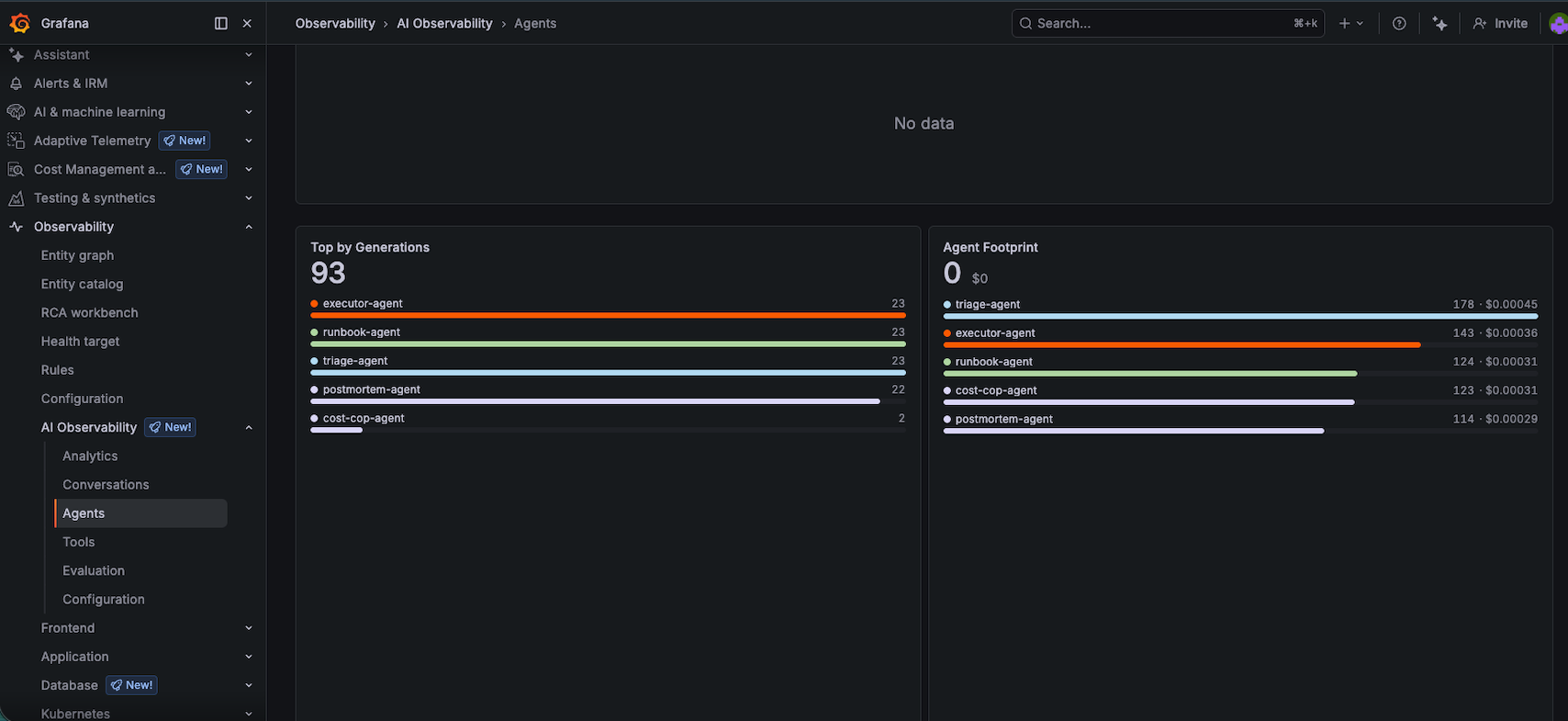Toggle the dock sidebar menu icon

(x=221, y=23)
